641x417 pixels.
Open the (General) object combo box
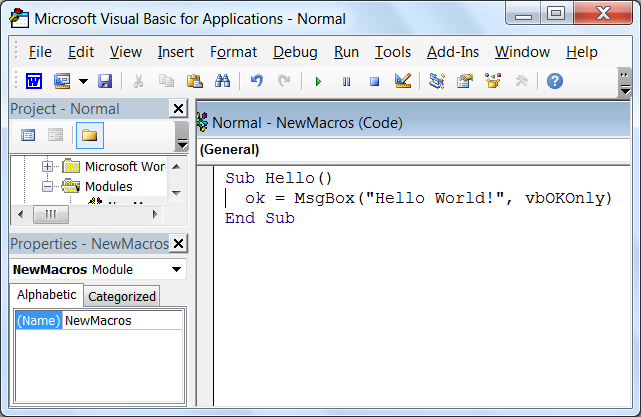[x=414, y=150]
